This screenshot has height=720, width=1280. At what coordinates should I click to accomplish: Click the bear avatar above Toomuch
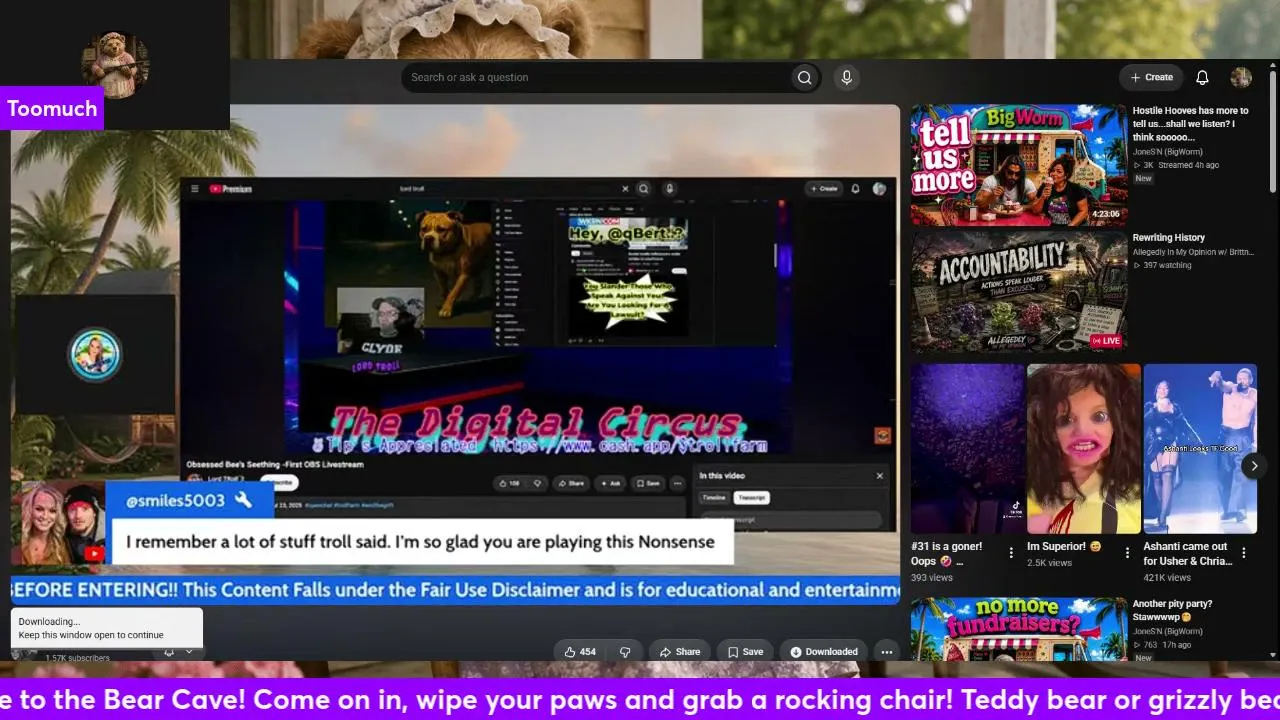coord(115,64)
